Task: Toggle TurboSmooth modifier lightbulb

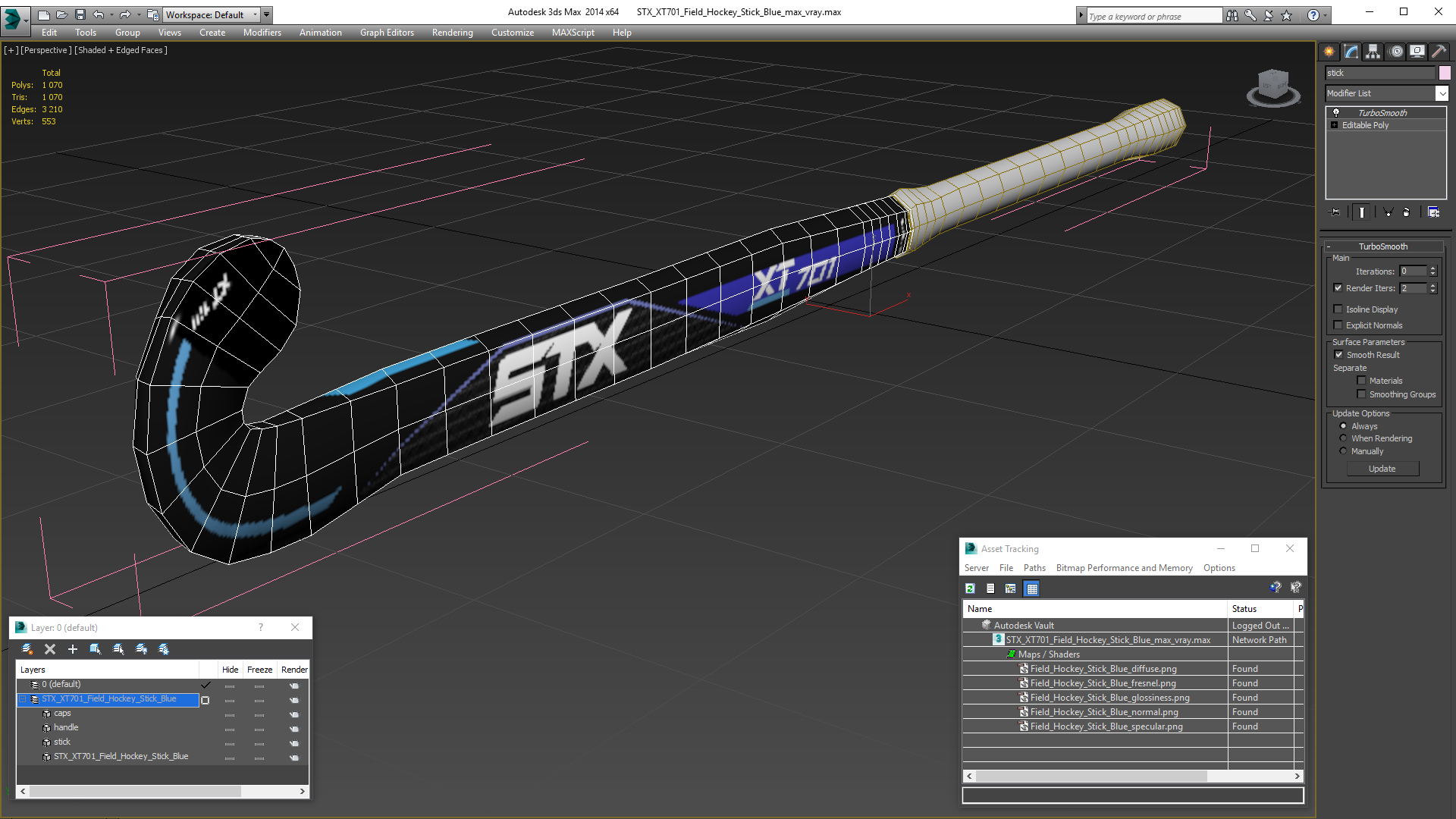Action: [x=1336, y=112]
